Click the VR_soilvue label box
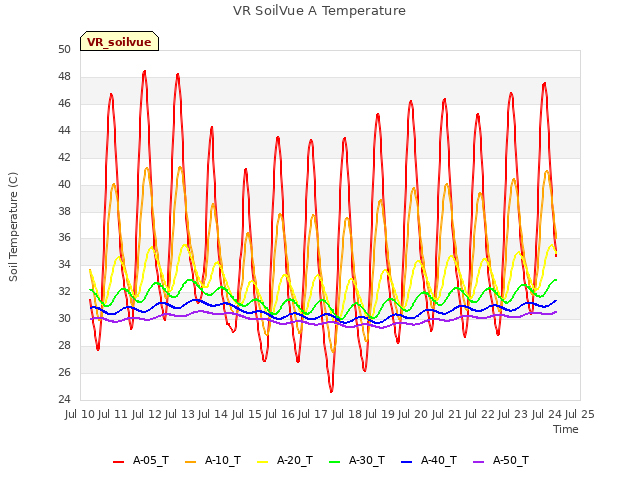This screenshot has width=640, height=480. (119, 41)
